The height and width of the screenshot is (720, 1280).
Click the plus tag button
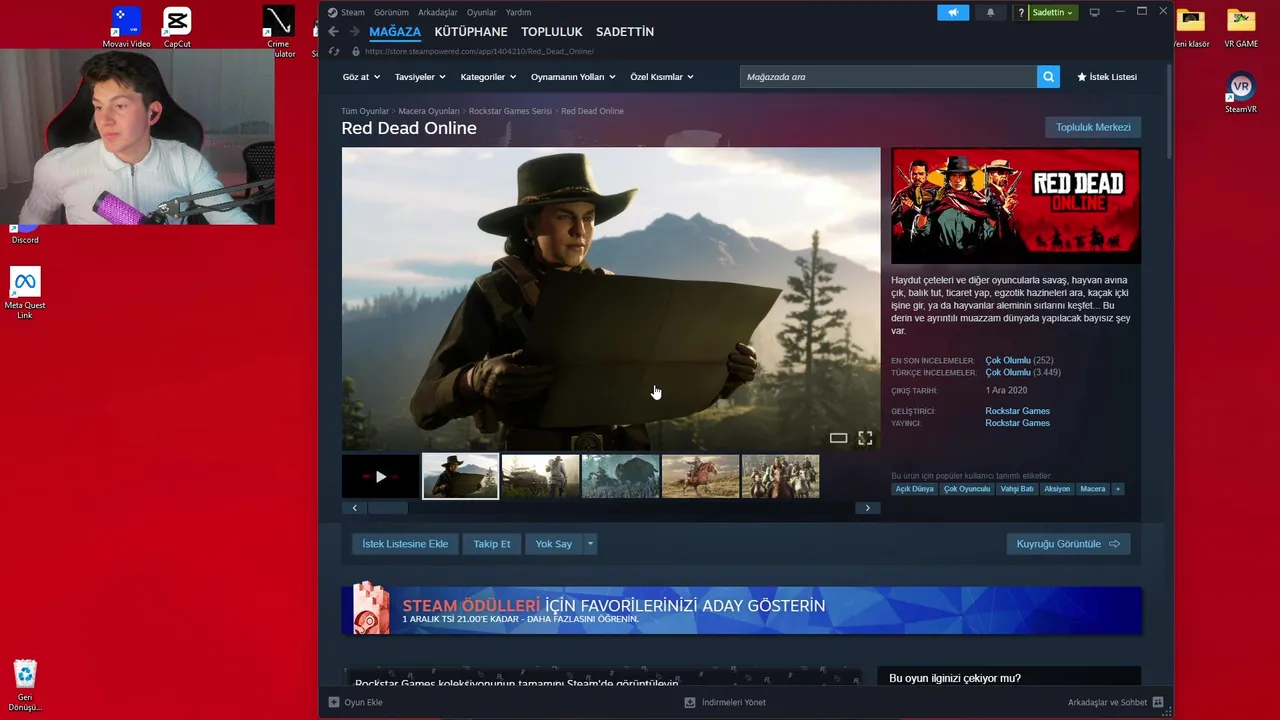point(1118,489)
